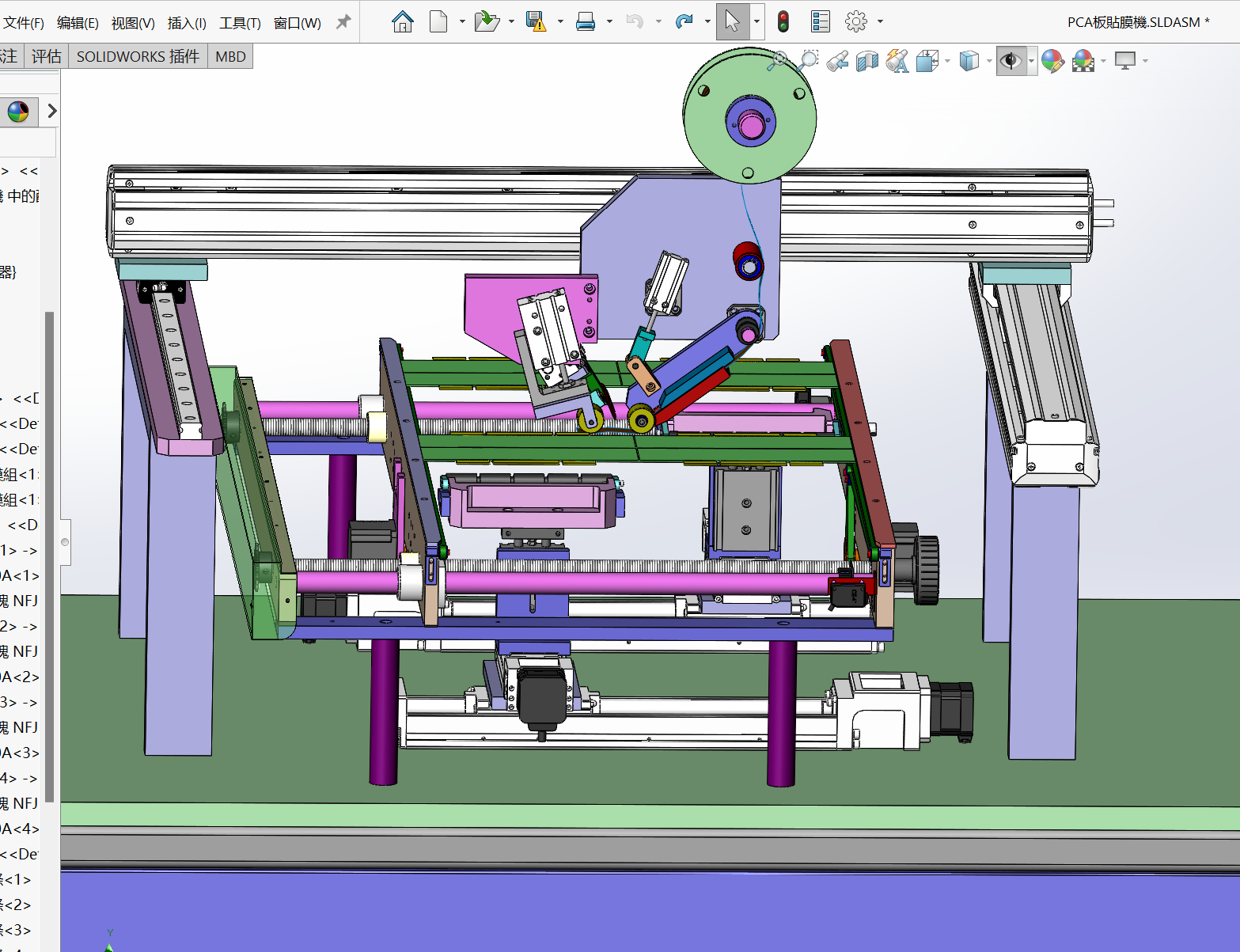This screenshot has height=952, width=1240.
Task: Click the Rebuild traffic light icon
Action: click(783, 22)
